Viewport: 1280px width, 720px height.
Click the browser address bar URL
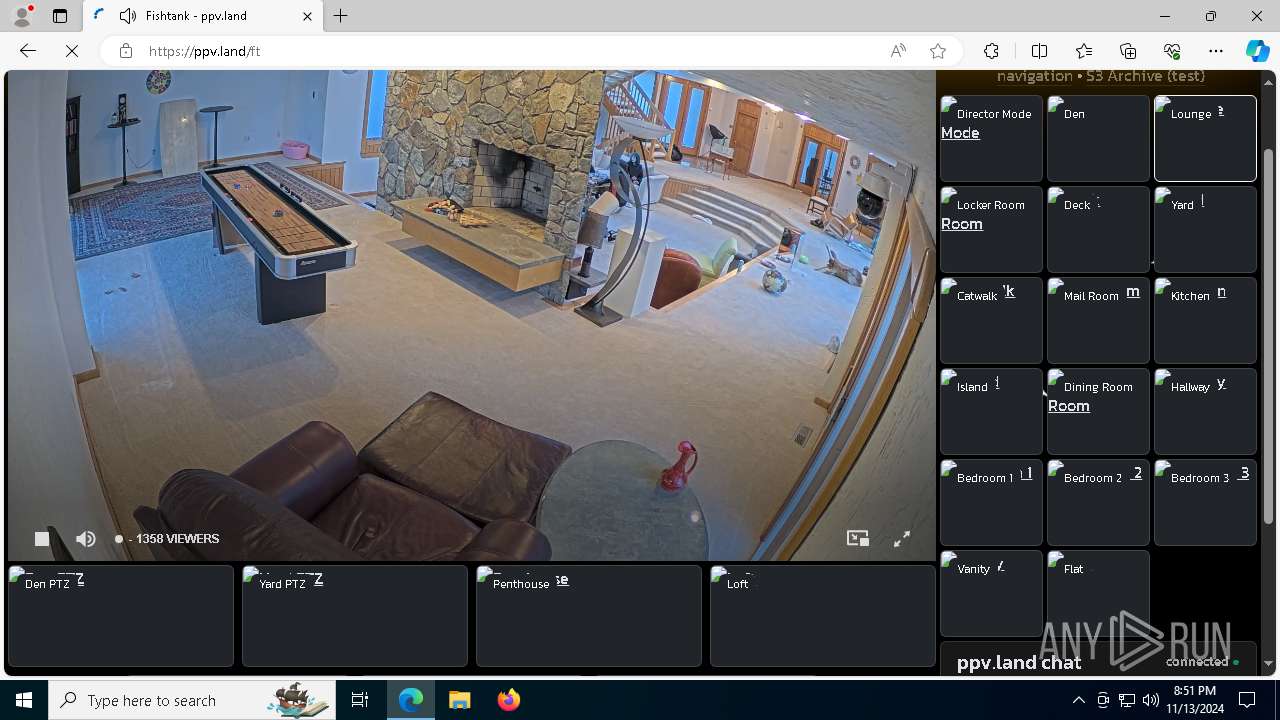(204, 51)
